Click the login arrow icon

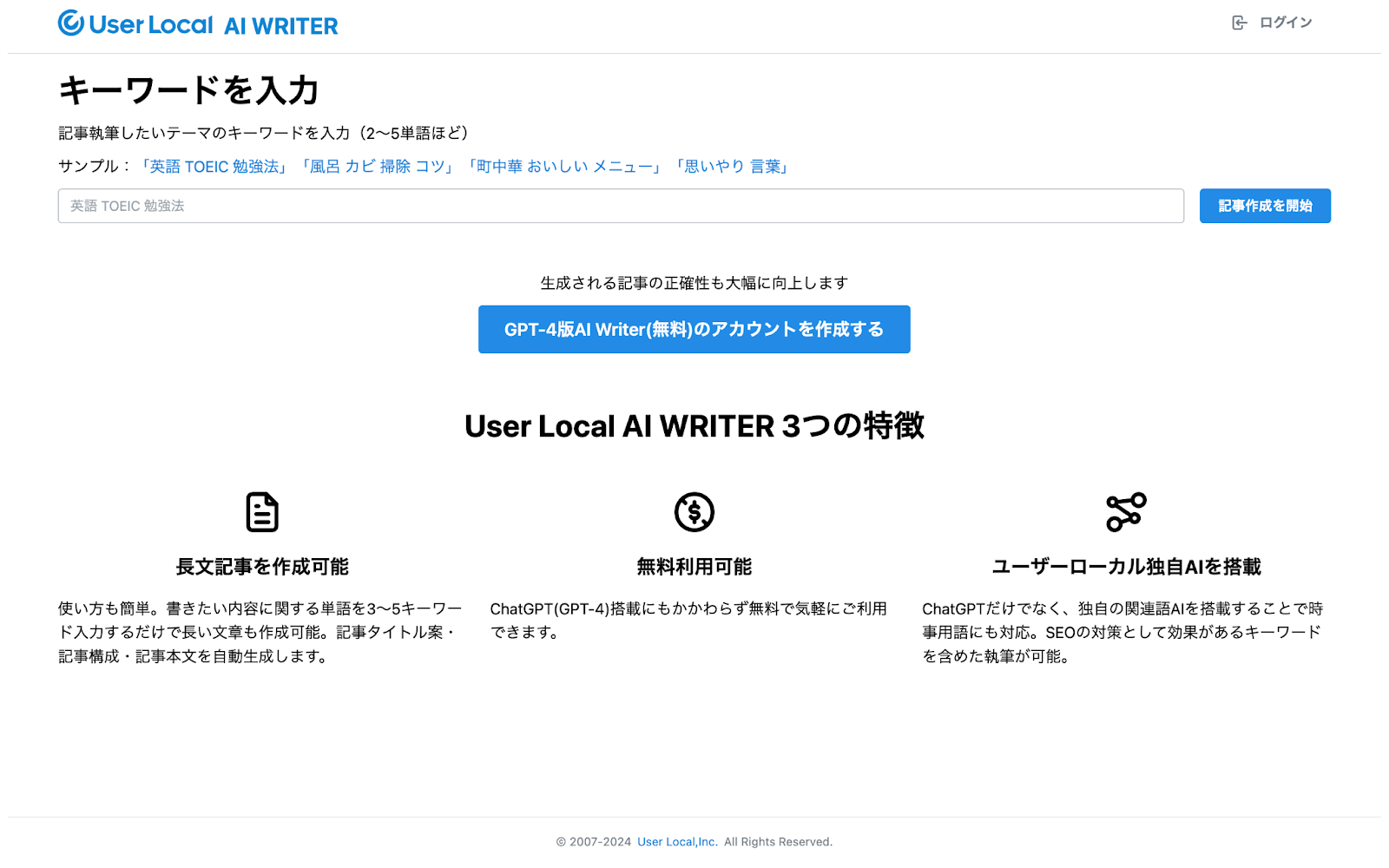[x=1239, y=23]
